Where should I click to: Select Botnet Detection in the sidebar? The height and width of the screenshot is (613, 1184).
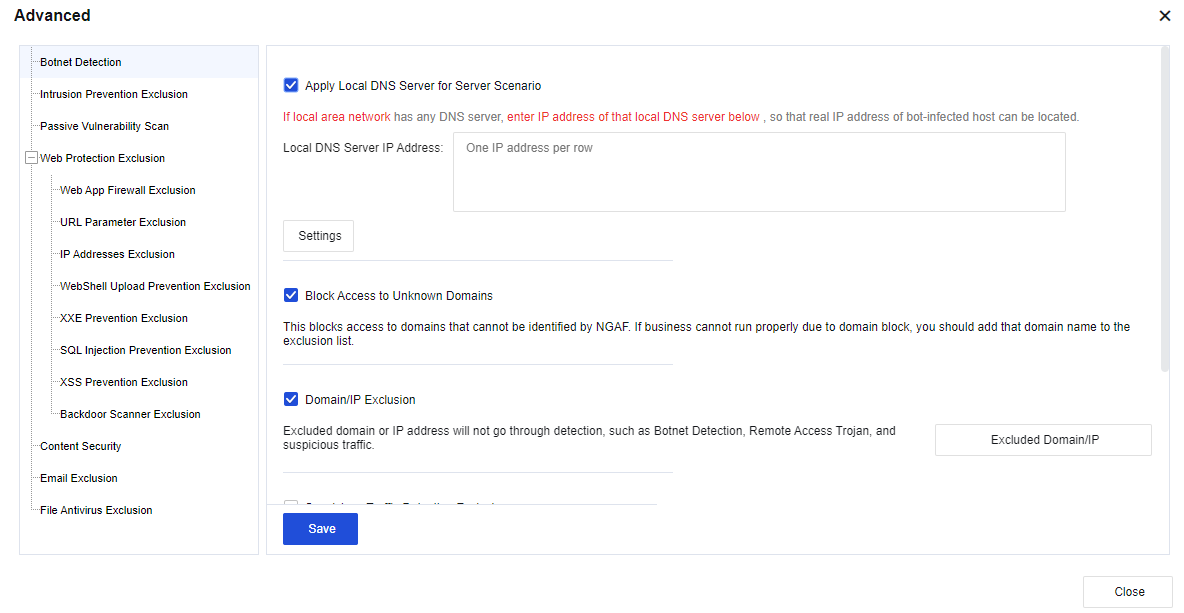[x=81, y=62]
